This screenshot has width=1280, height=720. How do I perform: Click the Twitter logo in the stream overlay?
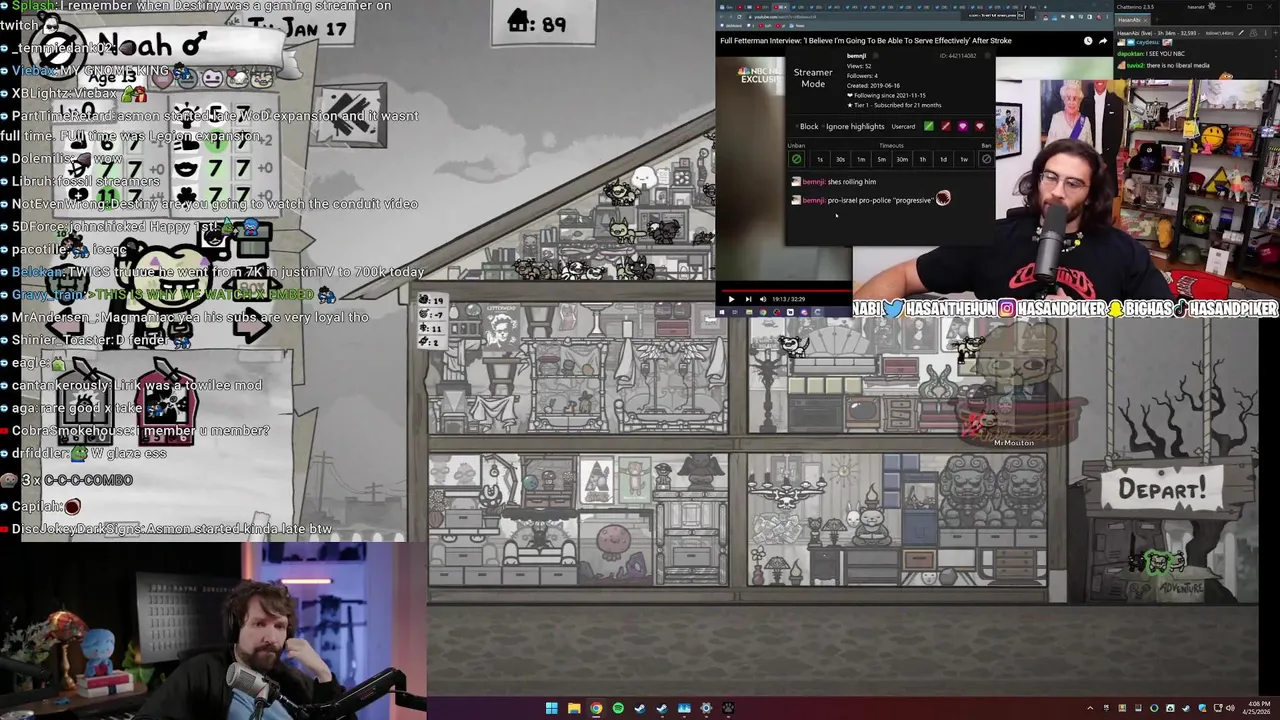click(894, 308)
